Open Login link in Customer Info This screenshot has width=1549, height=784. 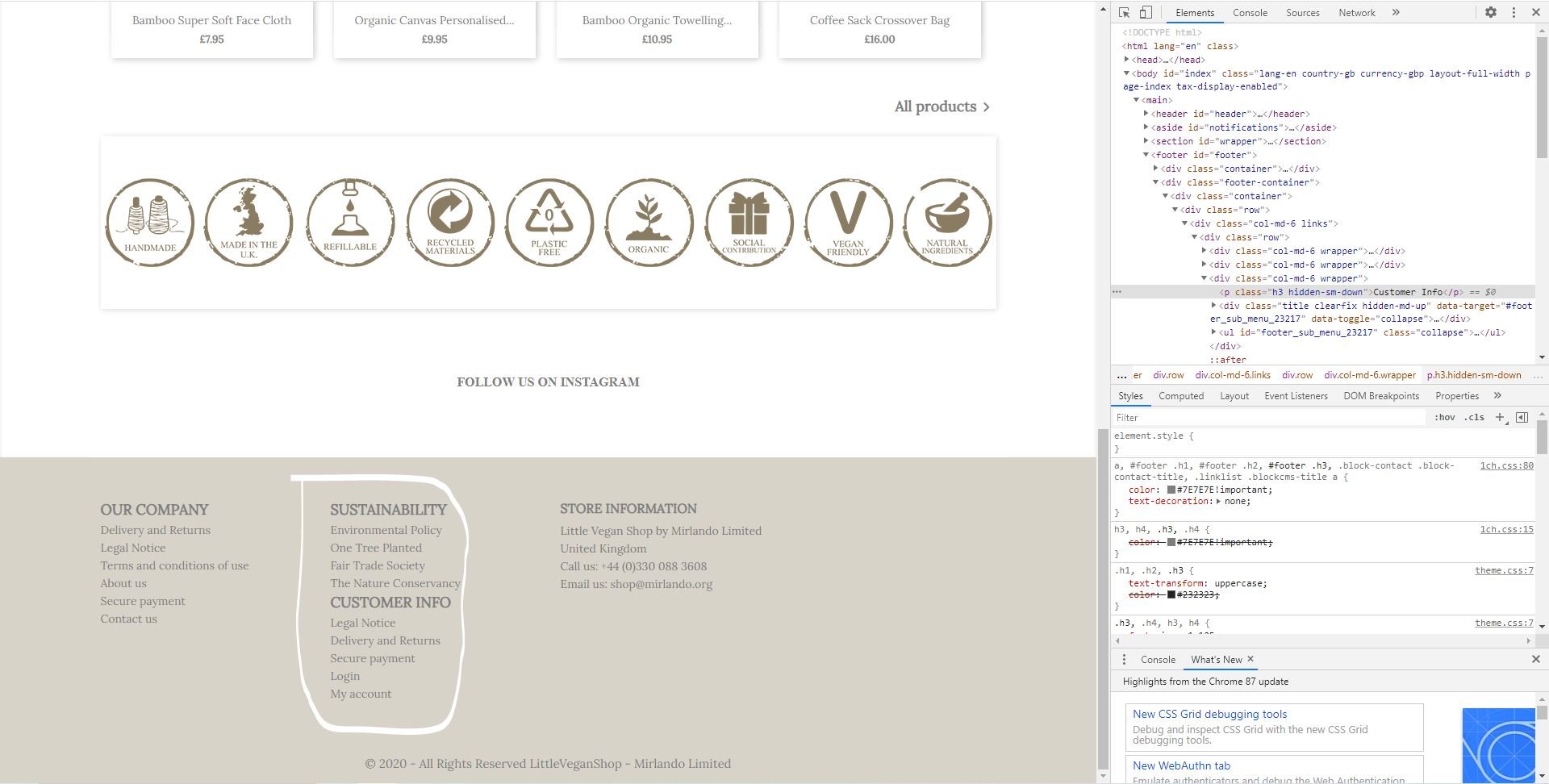click(x=344, y=676)
